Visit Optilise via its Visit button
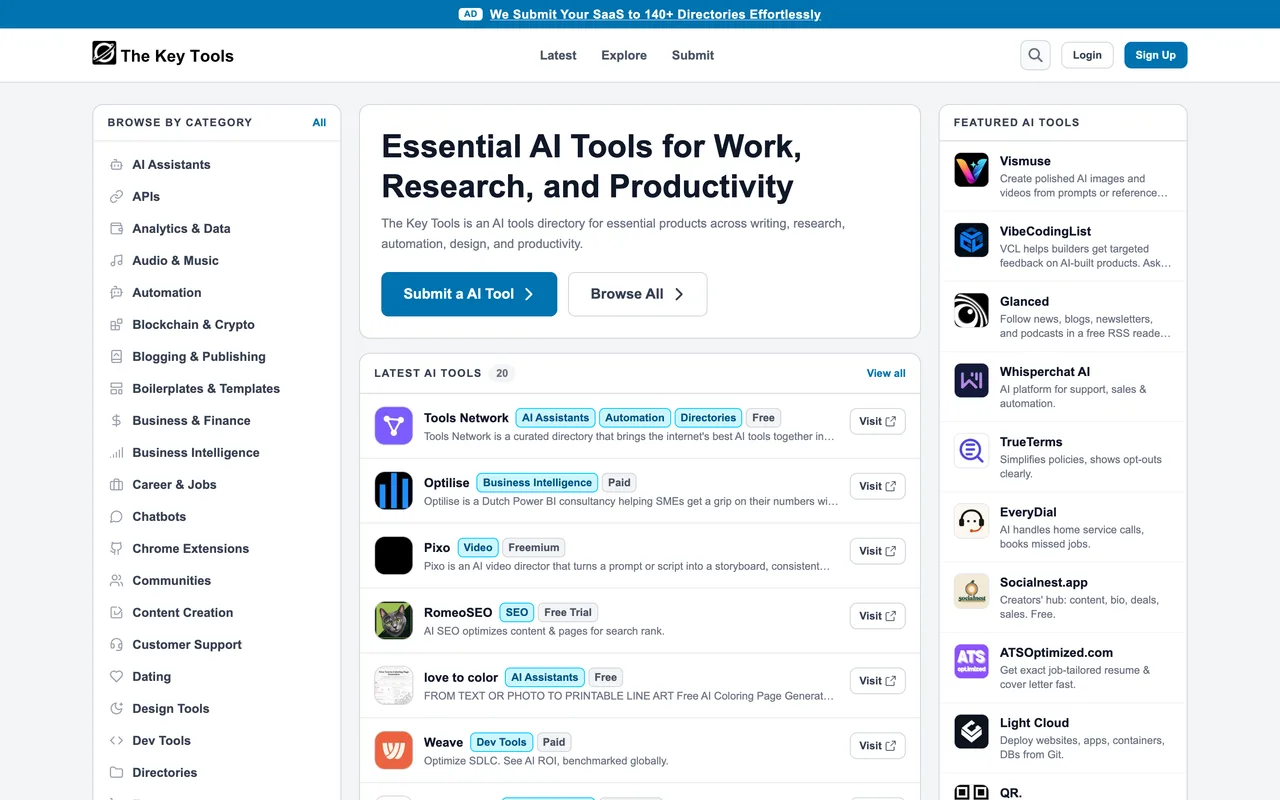This screenshot has height=800, width=1280. point(878,486)
